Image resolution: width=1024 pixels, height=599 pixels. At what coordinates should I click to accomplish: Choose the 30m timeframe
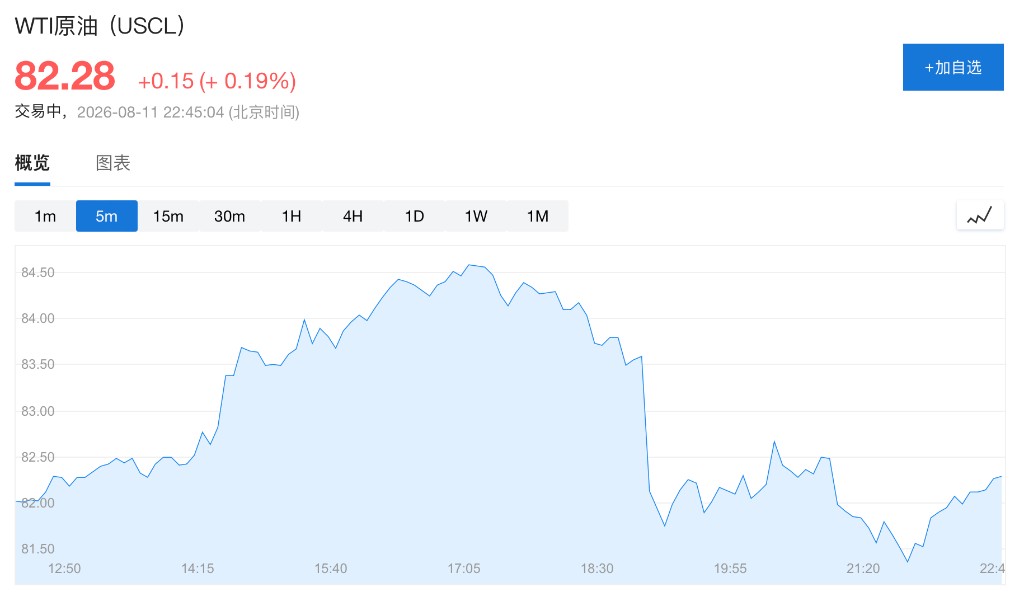coord(230,216)
